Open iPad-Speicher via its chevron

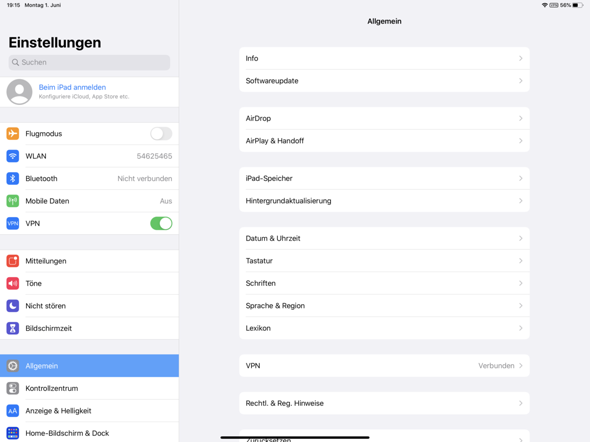click(x=521, y=178)
